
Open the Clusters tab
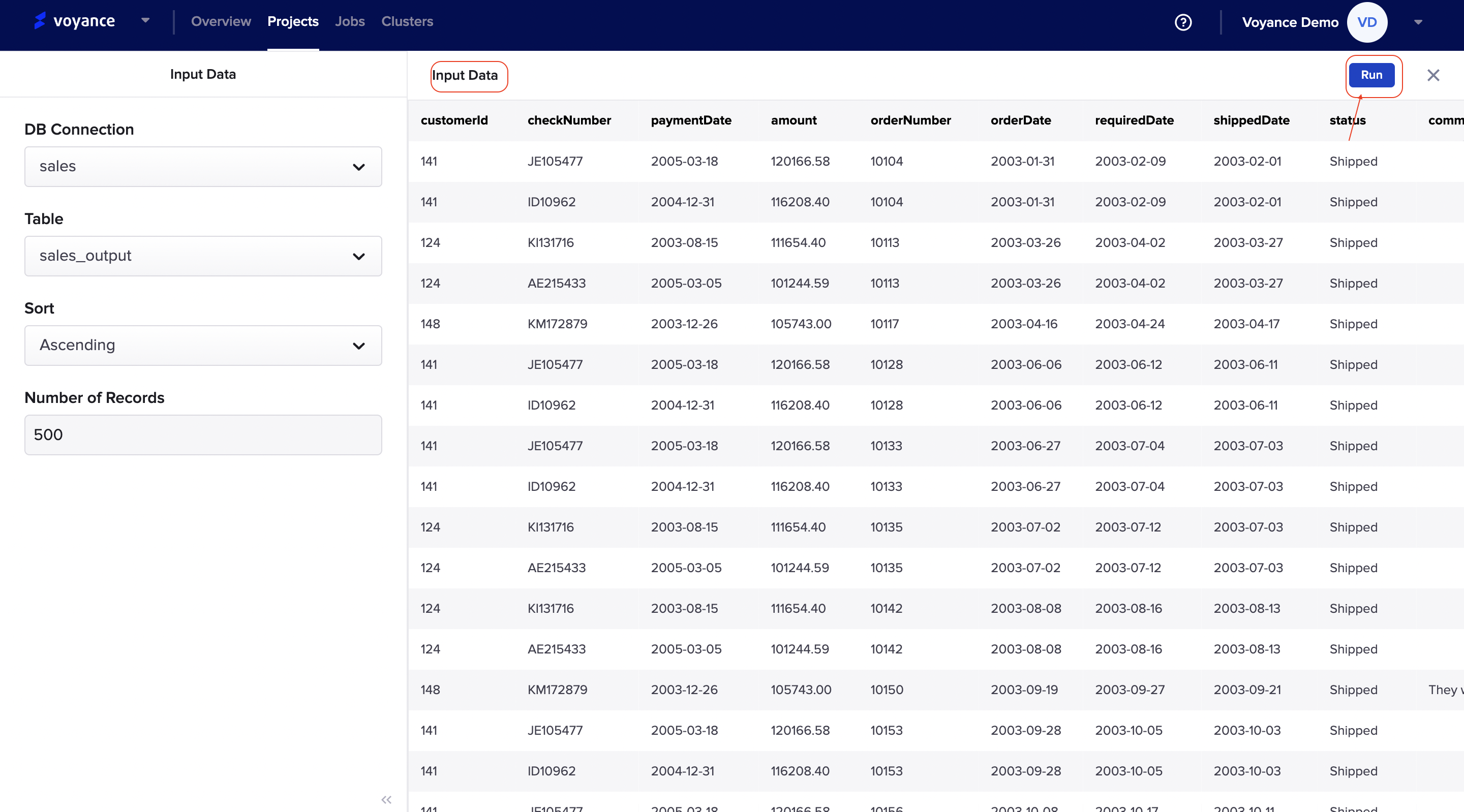point(407,21)
